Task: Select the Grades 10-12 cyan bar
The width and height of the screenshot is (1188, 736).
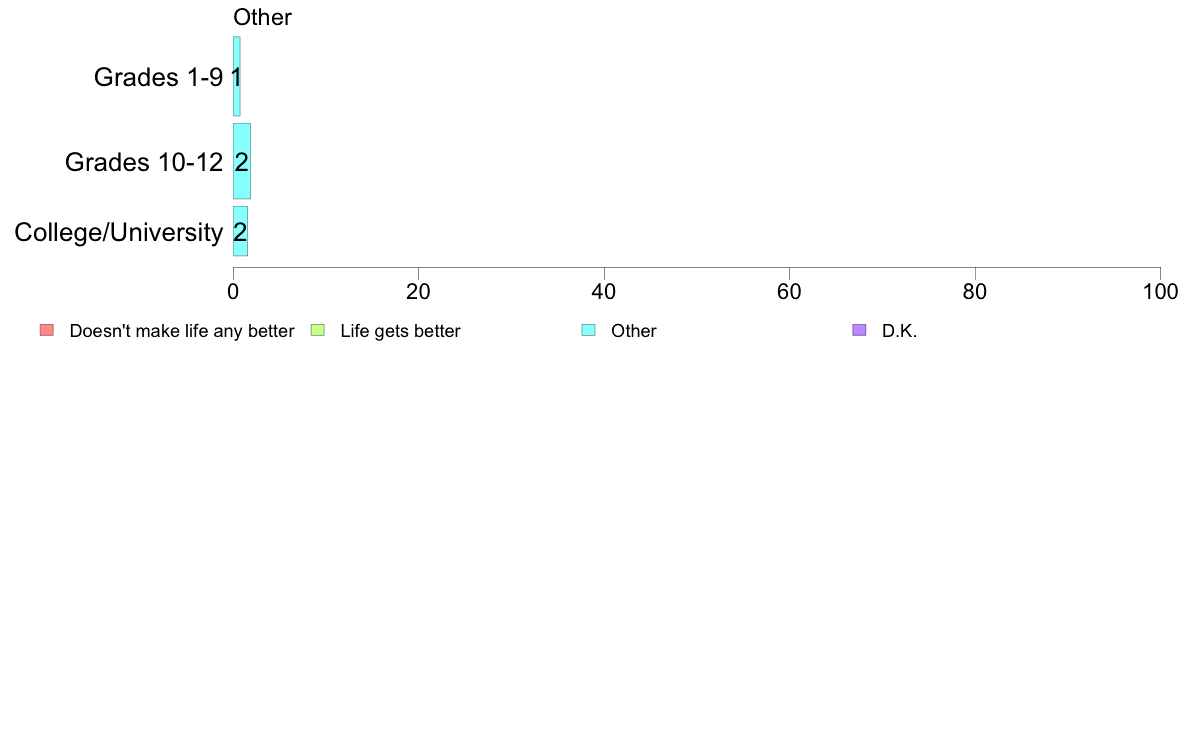Action: pos(242,161)
